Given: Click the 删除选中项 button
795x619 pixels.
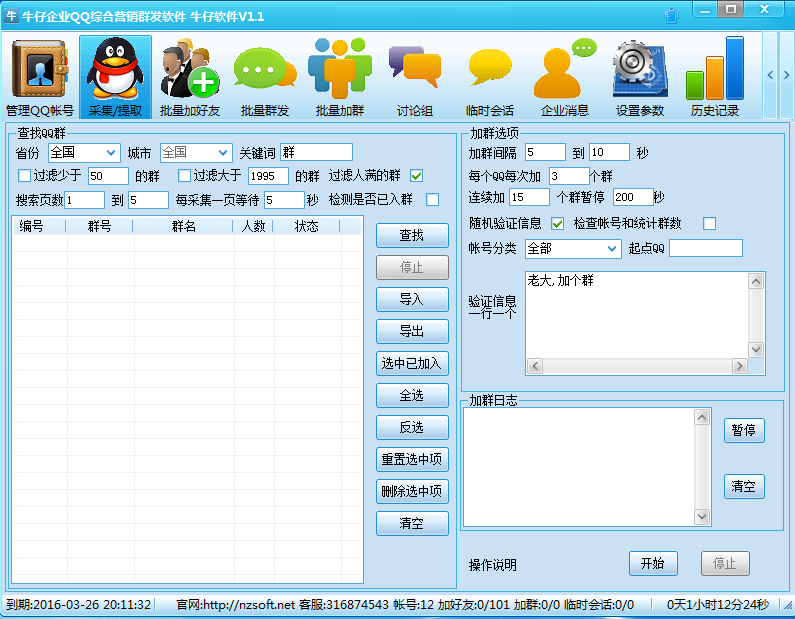Looking at the screenshot, I should (x=412, y=491).
